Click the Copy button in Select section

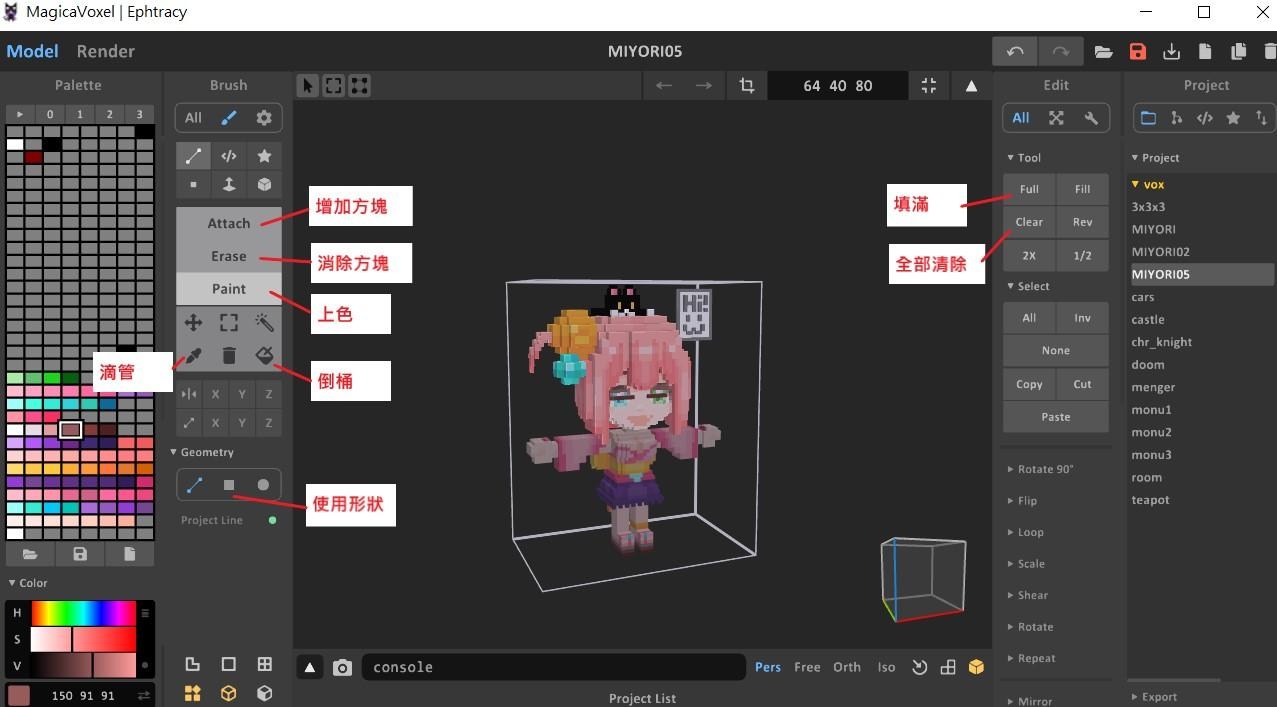point(1029,384)
